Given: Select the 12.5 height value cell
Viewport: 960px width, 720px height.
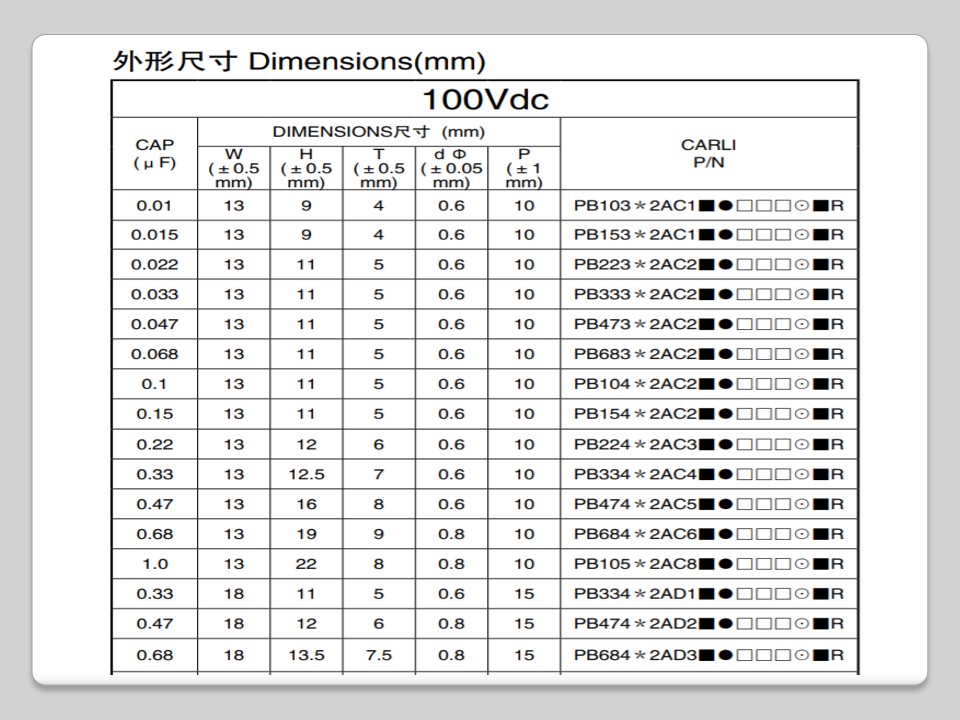Looking at the screenshot, I should [306, 474].
